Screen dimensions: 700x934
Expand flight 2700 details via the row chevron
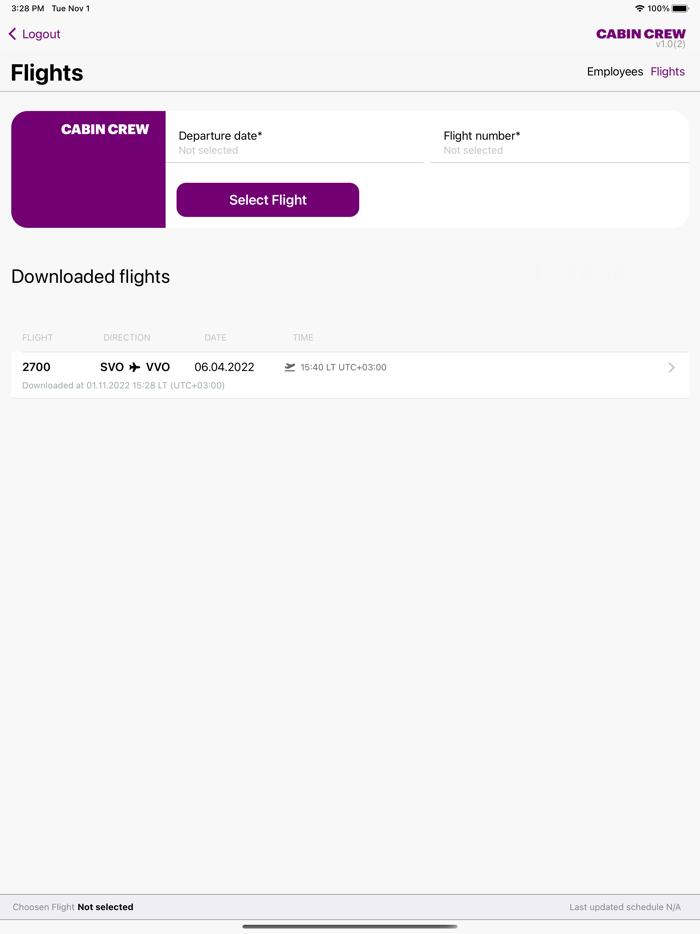(671, 367)
